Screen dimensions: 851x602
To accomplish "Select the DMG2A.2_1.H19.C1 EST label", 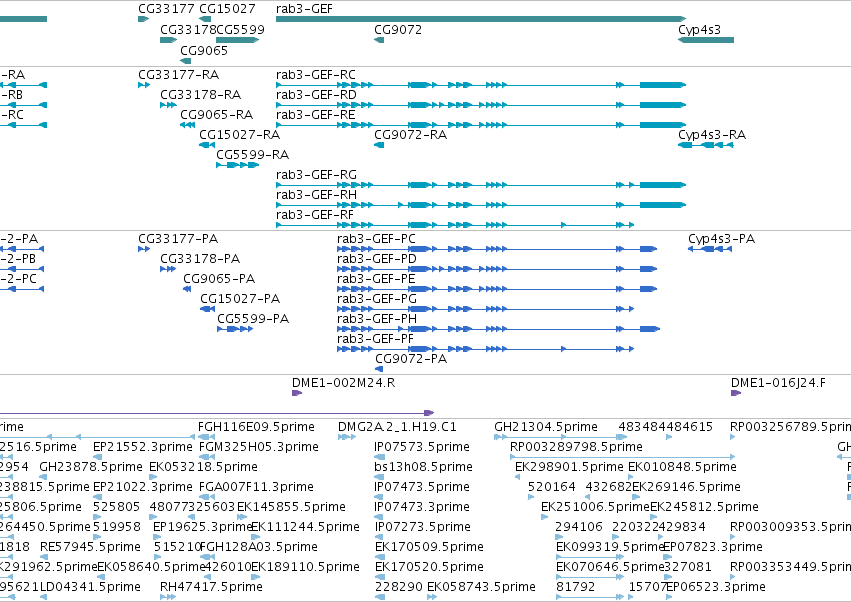I will (x=397, y=427).
